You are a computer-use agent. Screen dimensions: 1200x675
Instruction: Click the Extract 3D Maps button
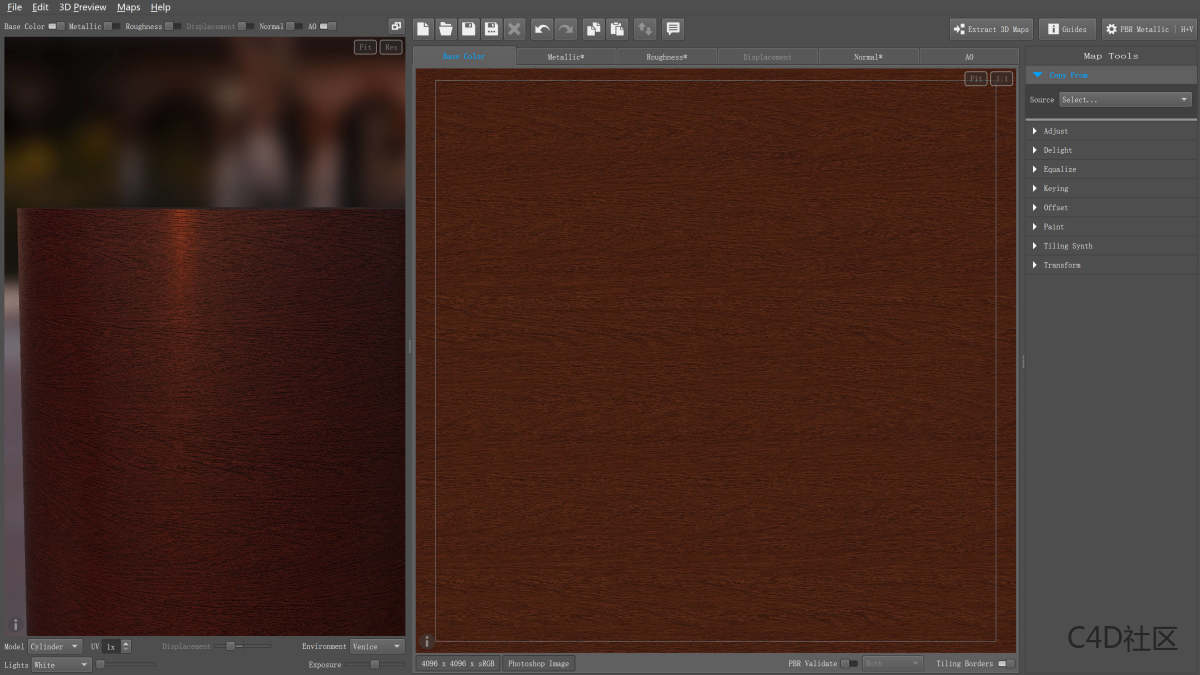pos(991,29)
